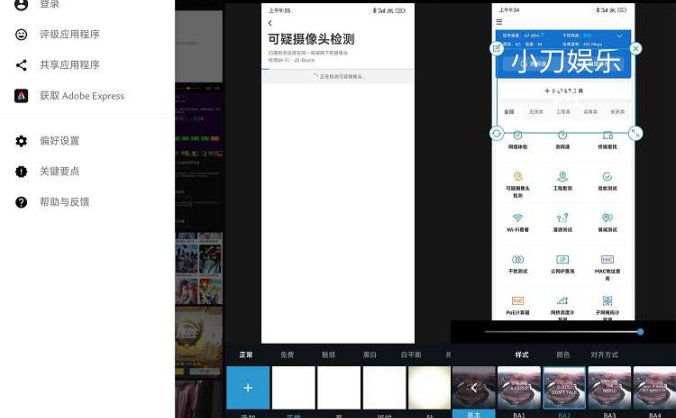Click the 登录 account icon
The height and width of the screenshot is (418, 676).
21,5
